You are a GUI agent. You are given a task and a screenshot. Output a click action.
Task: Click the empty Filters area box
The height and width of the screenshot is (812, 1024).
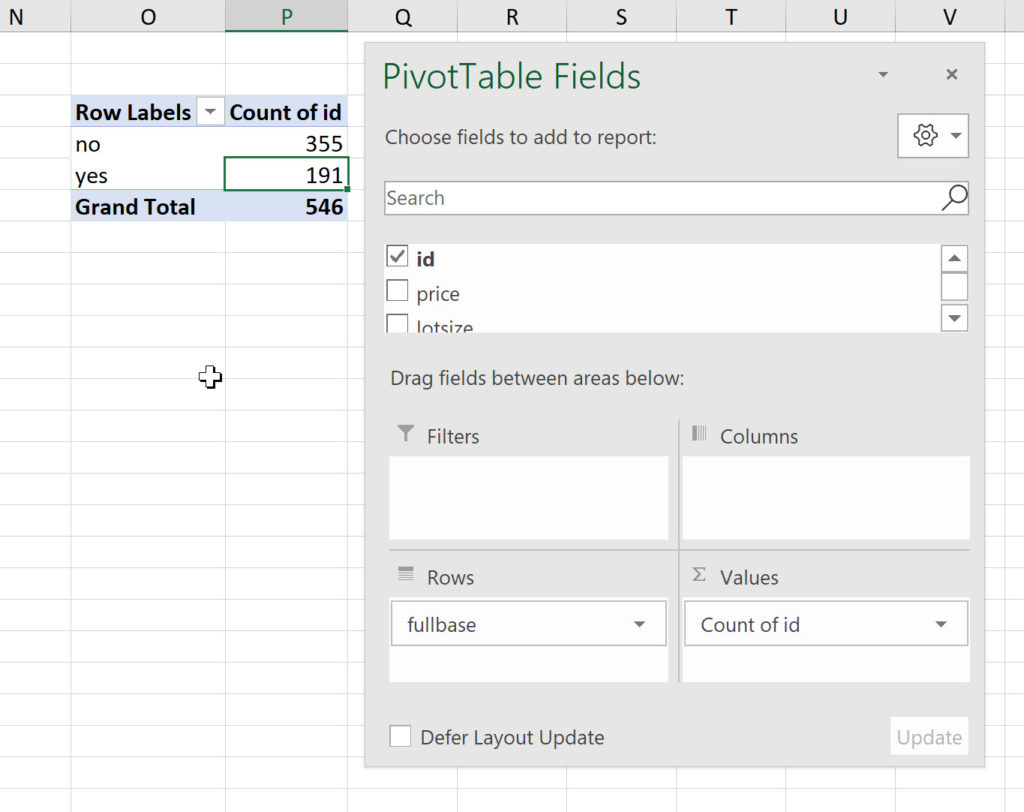[x=528, y=497]
